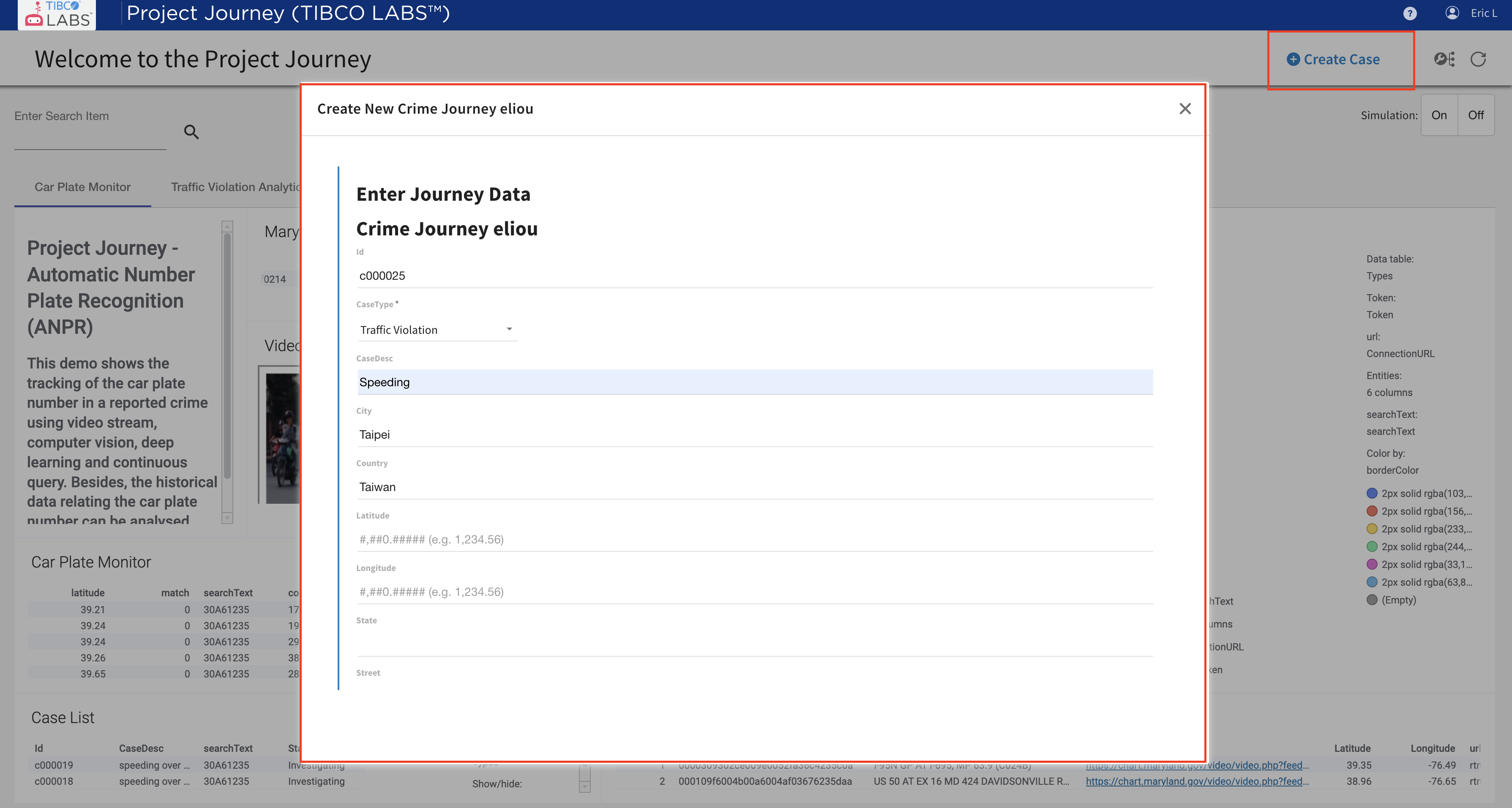Open the Entities 6 columns selector

pos(1389,393)
